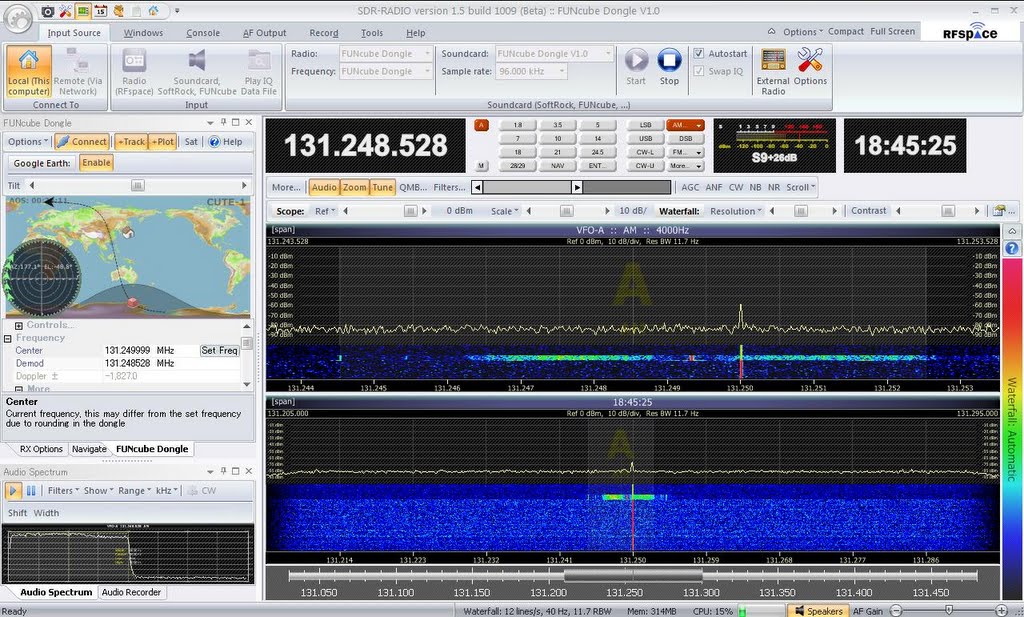
Task: Toggle NB noise blanker
Action: click(x=755, y=187)
